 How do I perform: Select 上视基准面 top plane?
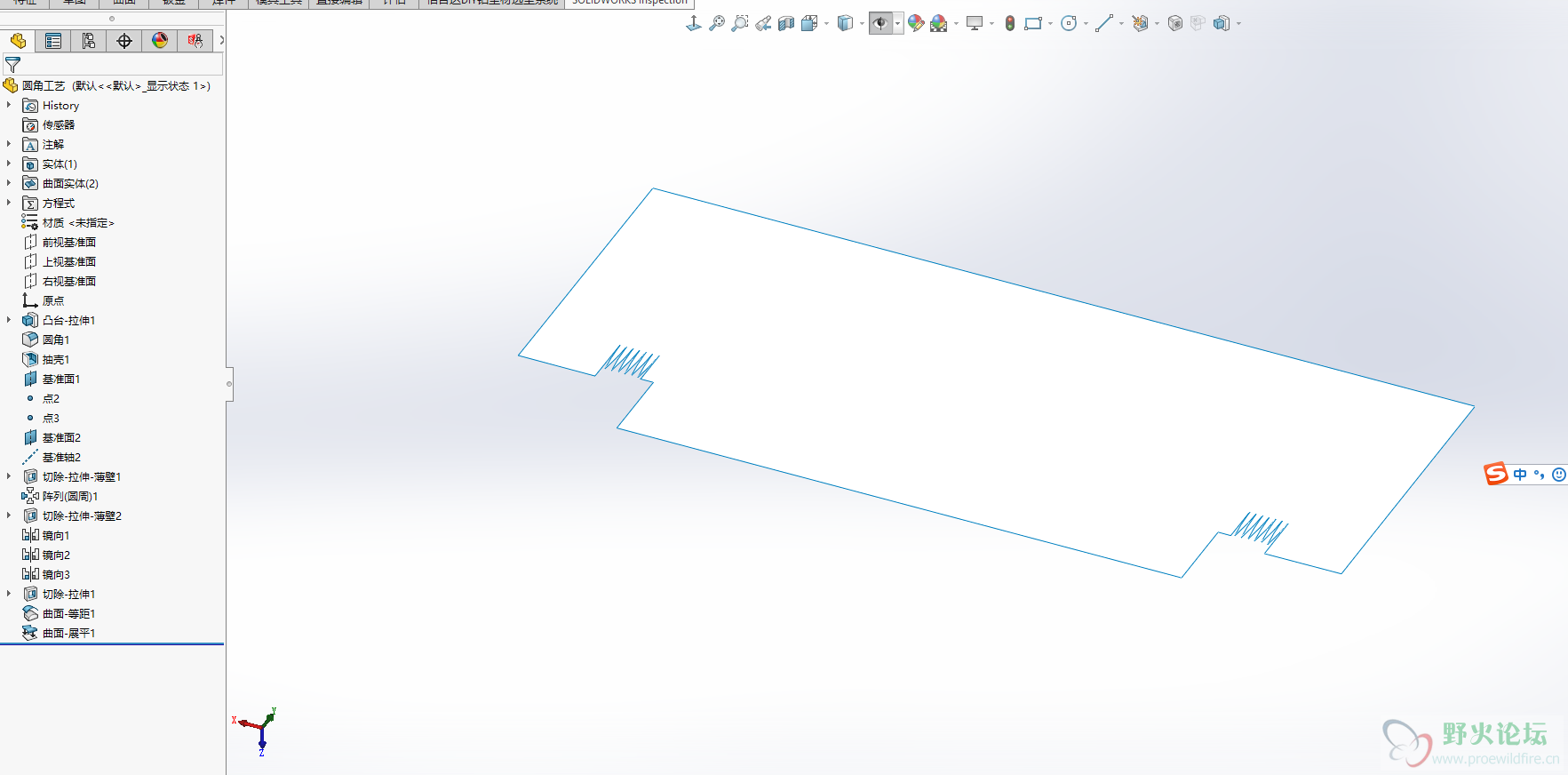coord(59,261)
